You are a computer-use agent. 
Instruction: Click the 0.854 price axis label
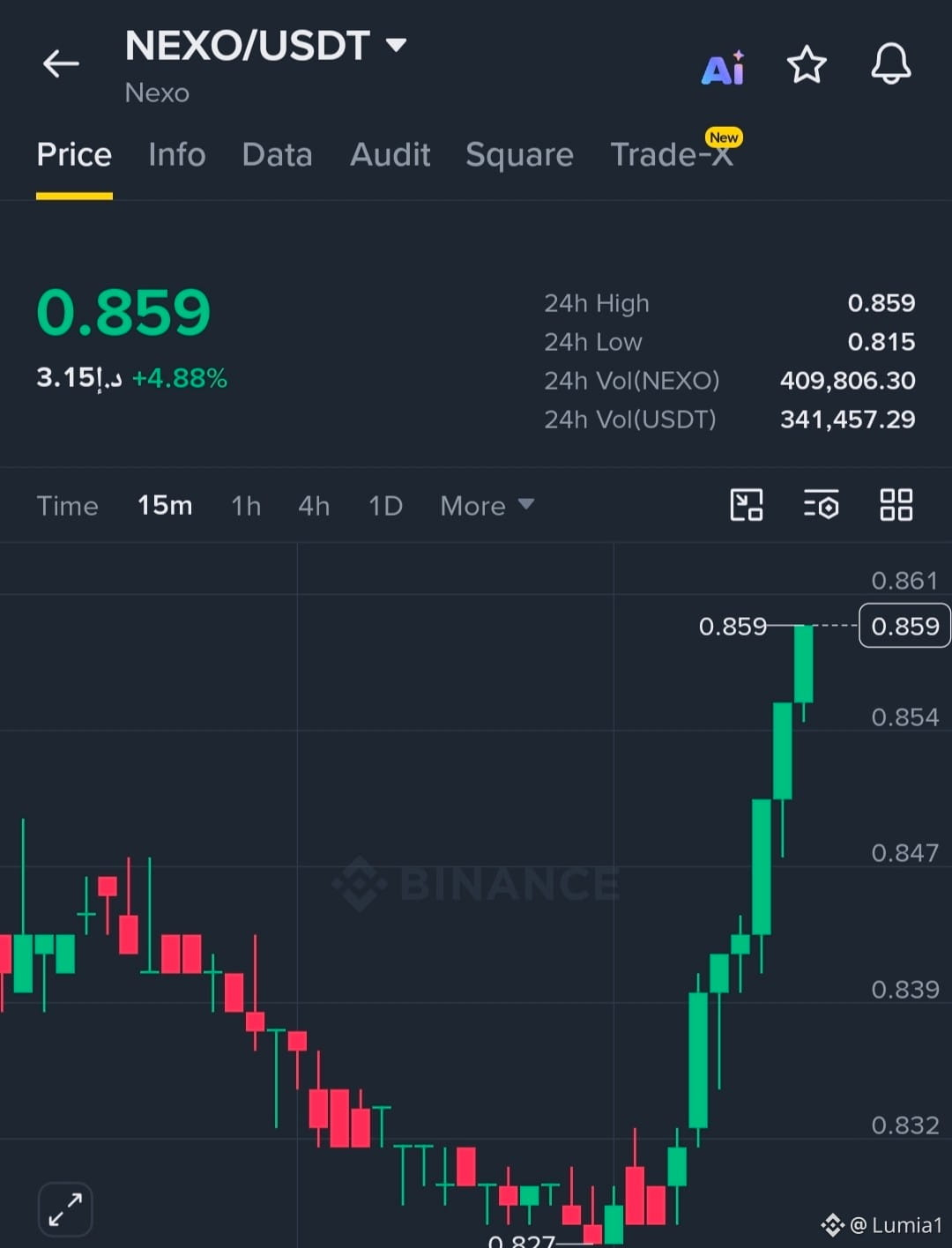(x=905, y=717)
